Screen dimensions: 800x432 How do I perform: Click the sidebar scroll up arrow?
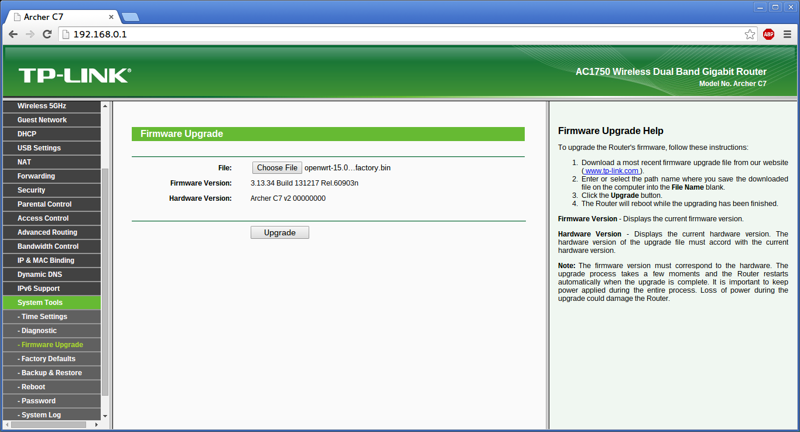(x=105, y=106)
